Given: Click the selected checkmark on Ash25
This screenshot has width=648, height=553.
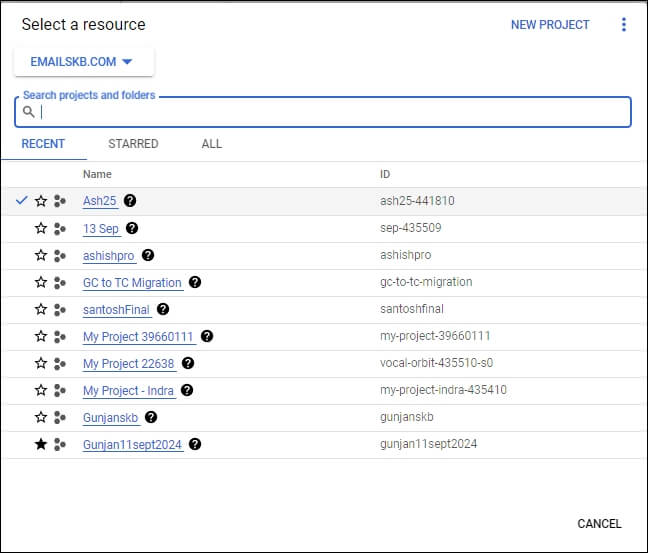Looking at the screenshot, I should pyautogui.click(x=21, y=200).
